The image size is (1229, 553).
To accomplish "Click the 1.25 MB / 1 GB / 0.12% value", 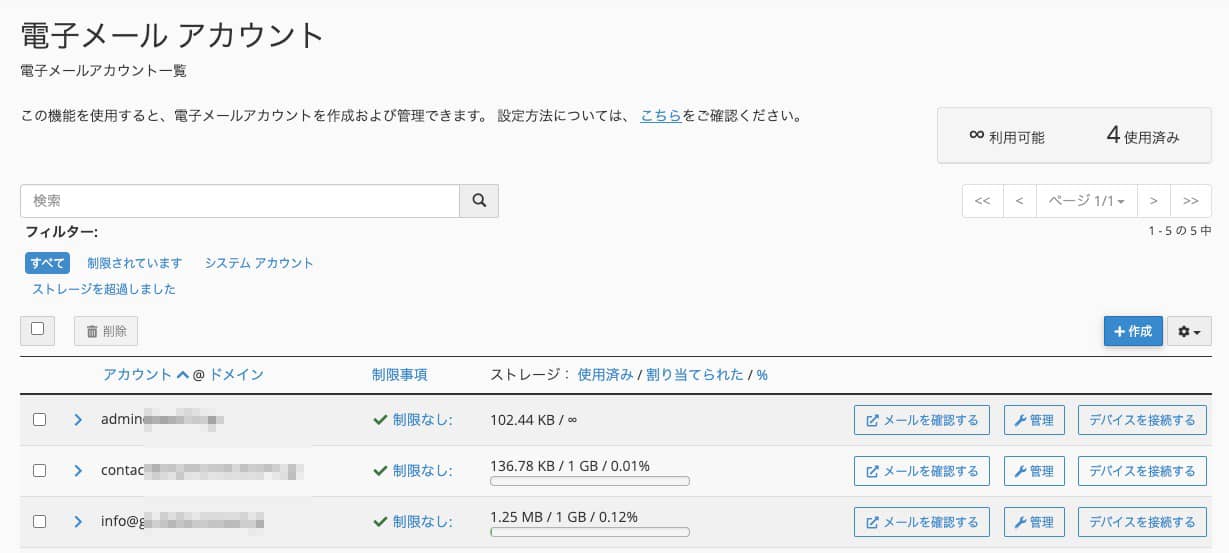I will click(564, 516).
